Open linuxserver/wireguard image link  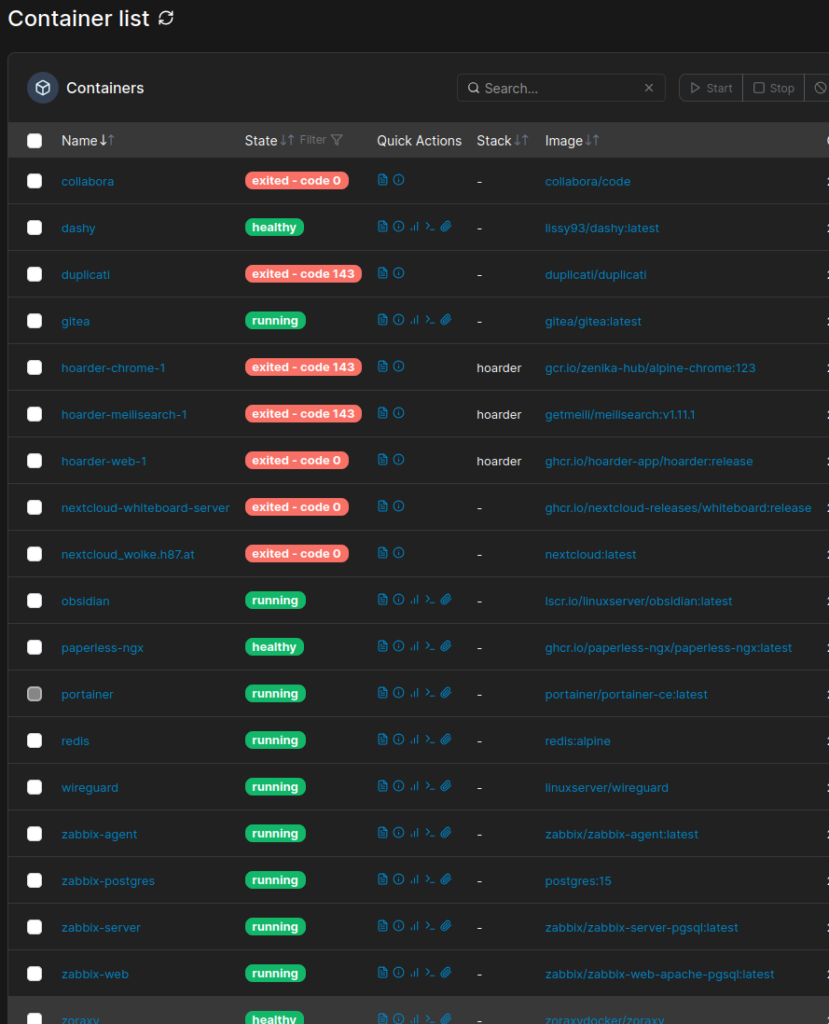coord(606,788)
